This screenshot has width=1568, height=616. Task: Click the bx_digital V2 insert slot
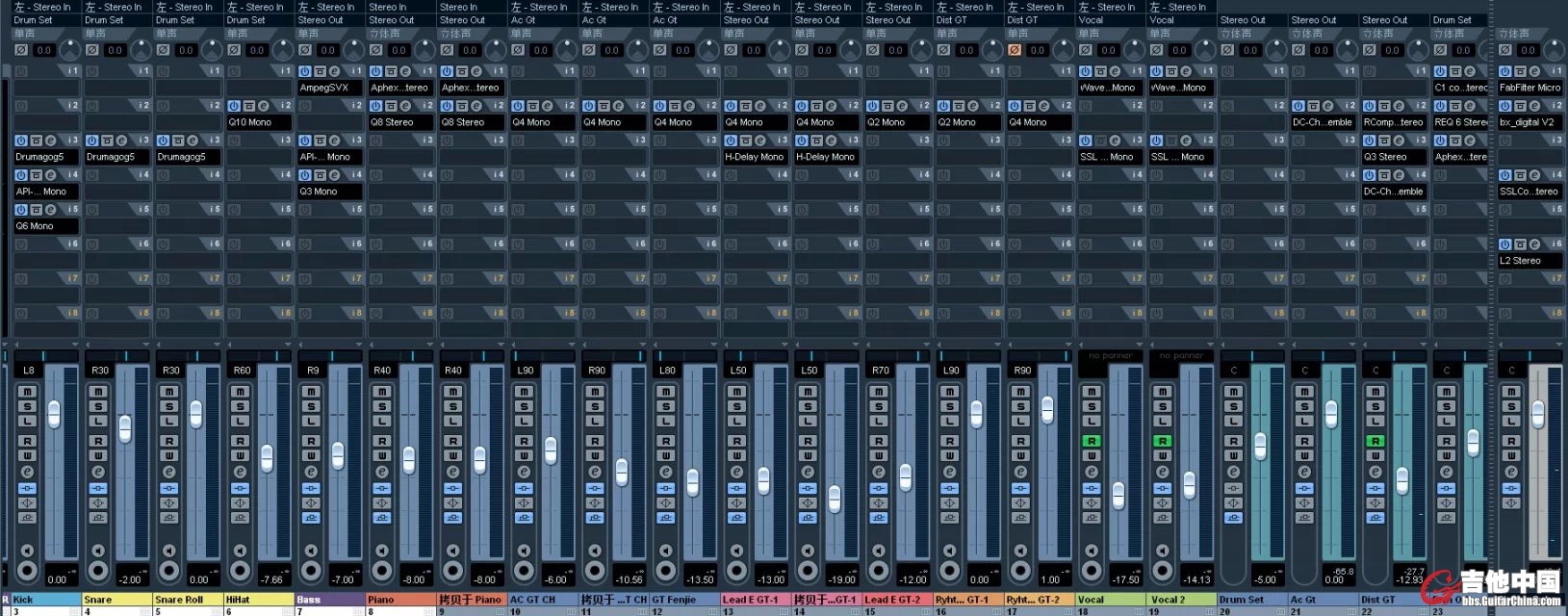[x=1529, y=122]
